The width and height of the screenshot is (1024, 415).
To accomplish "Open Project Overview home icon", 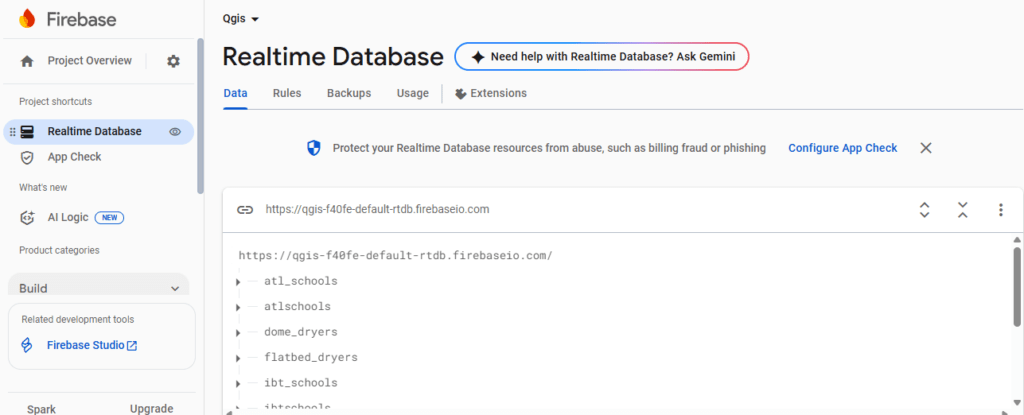I will click(27, 61).
